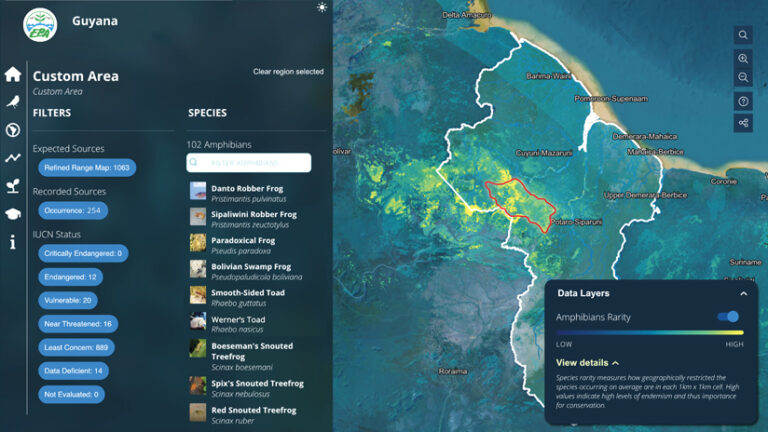Filter by Data Deficient: 14
Image resolution: width=768 pixels, height=432 pixels.
pos(73,371)
